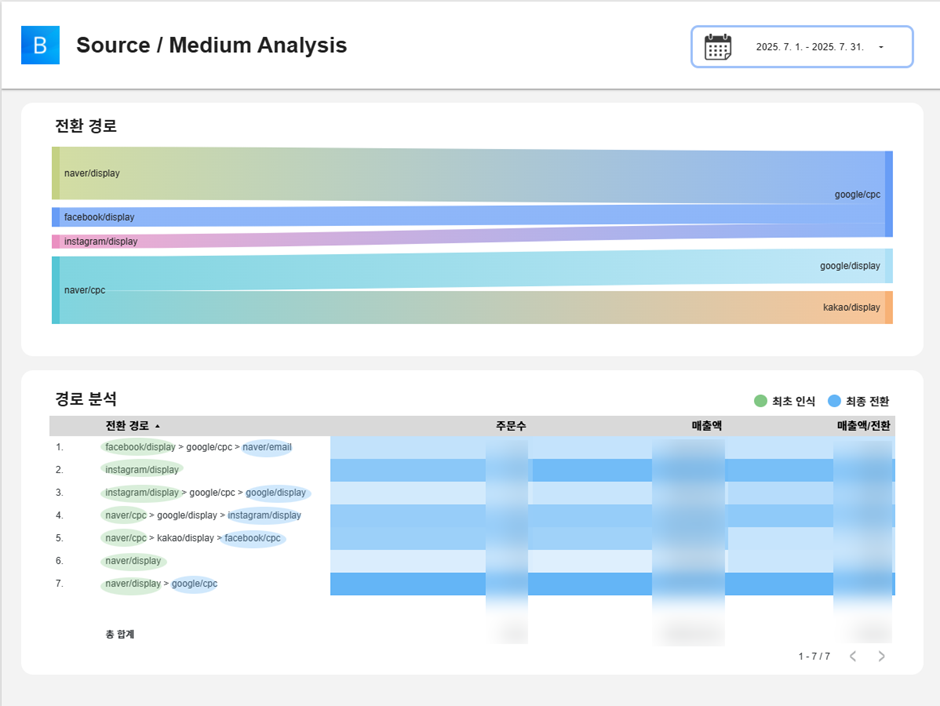Click the blue B logo icon

click(x=40, y=45)
